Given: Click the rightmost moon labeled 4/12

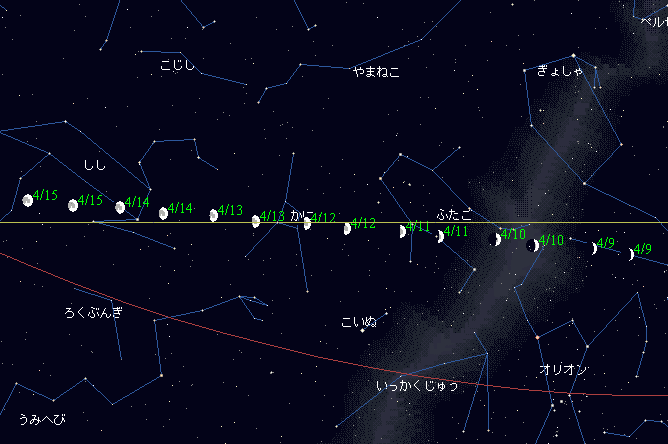Looking at the screenshot, I should [x=347, y=228].
